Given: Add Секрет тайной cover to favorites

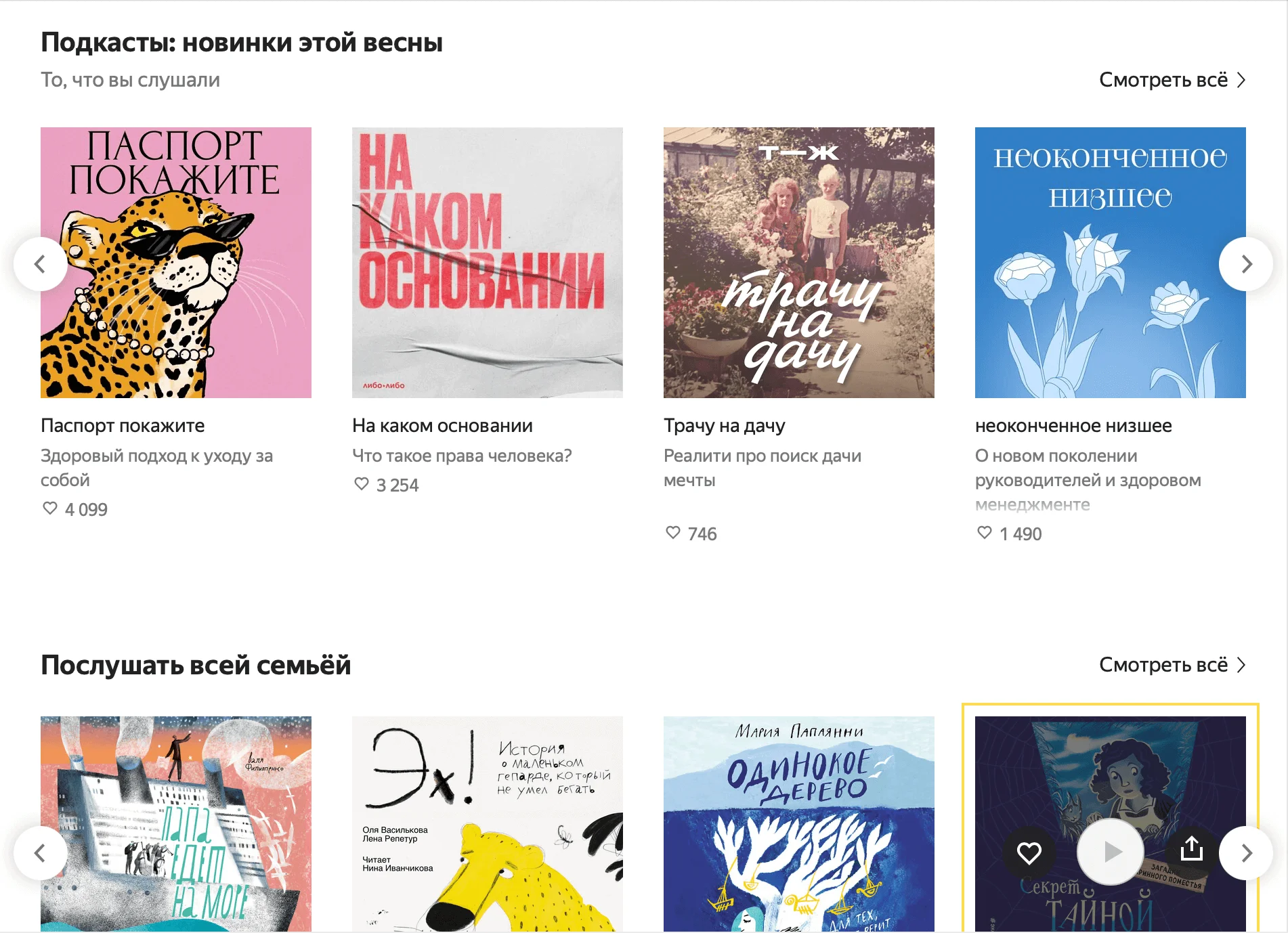Looking at the screenshot, I should click(1029, 852).
